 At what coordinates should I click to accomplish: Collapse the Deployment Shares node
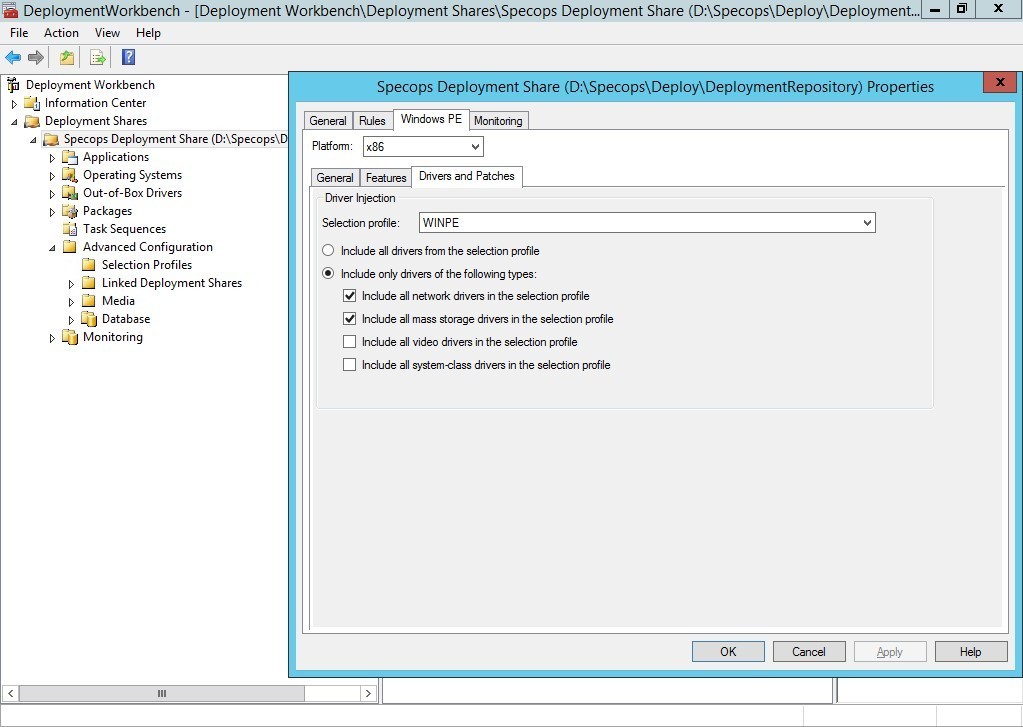pyautogui.click(x=14, y=122)
